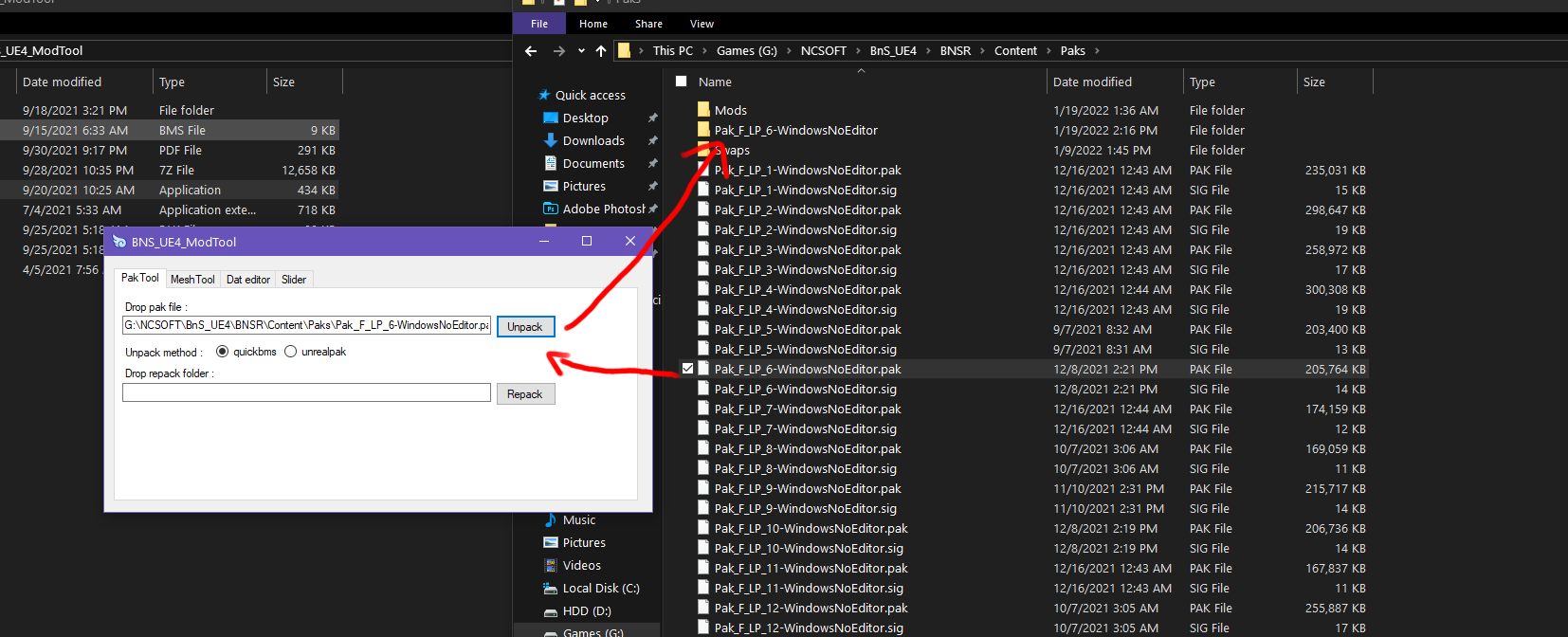This screenshot has width=1568, height=637.
Task: Select the Pak_F_LP_6-WindowsNoEditor folder icon
Action: pos(703,130)
